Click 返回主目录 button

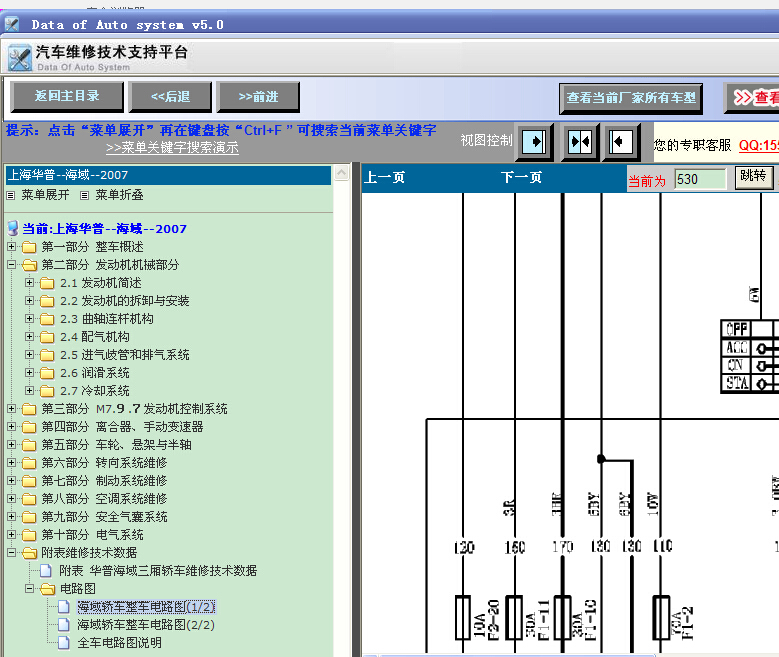coord(67,96)
